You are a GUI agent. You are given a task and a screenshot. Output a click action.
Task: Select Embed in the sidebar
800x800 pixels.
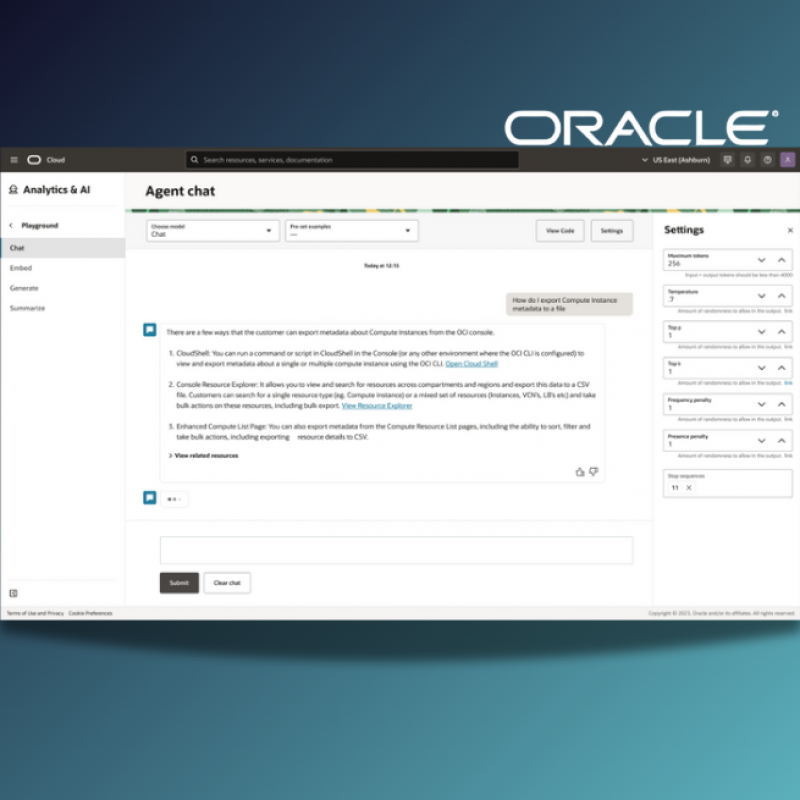21,268
